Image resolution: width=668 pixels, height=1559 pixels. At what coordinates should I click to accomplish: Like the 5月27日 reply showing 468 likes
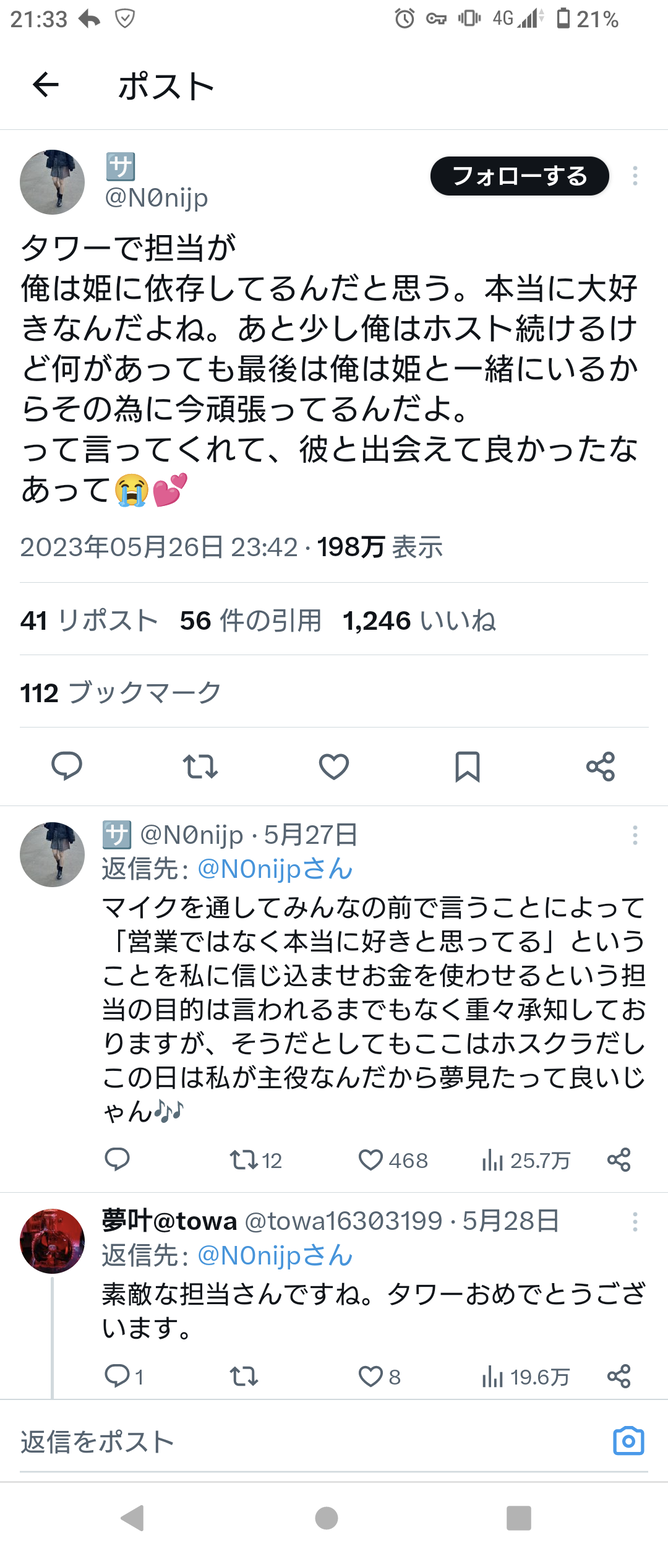pos(372,1160)
